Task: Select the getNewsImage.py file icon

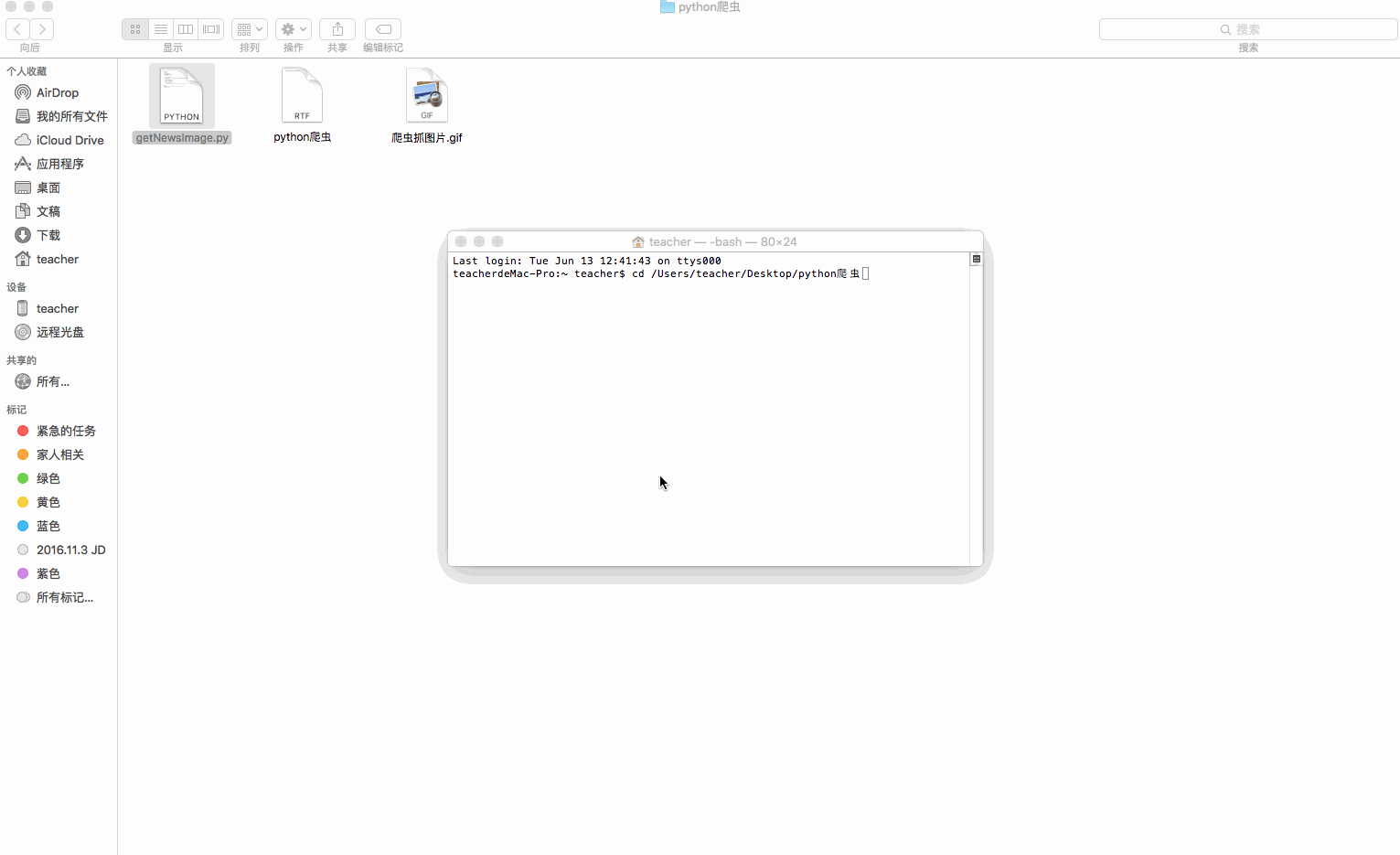Action: [x=182, y=95]
